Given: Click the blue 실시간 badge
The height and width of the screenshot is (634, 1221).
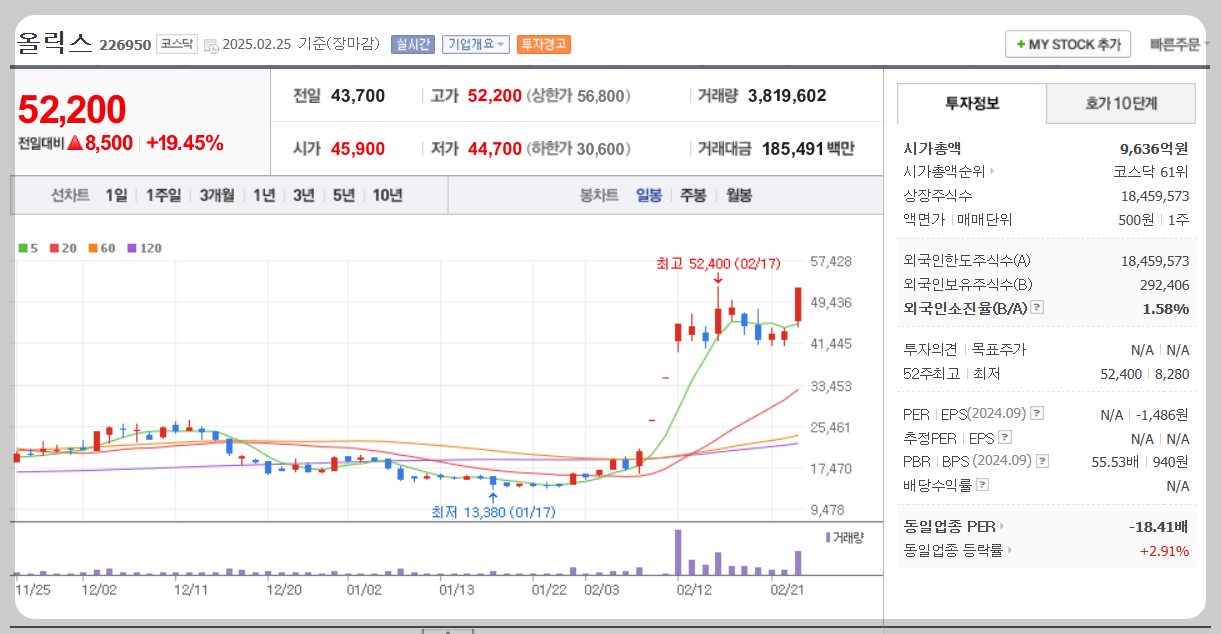Looking at the screenshot, I should 412,44.
